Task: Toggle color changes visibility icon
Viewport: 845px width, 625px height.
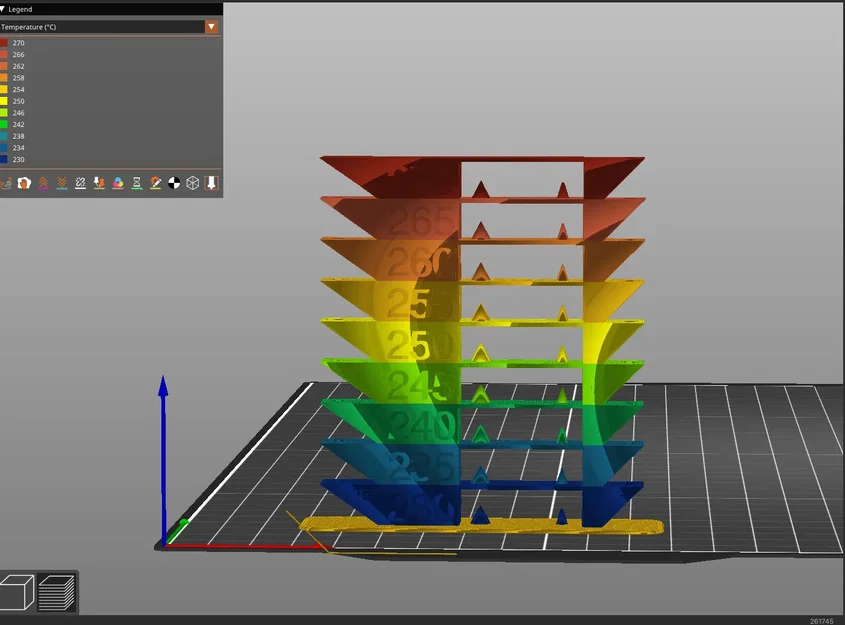Action: point(118,183)
